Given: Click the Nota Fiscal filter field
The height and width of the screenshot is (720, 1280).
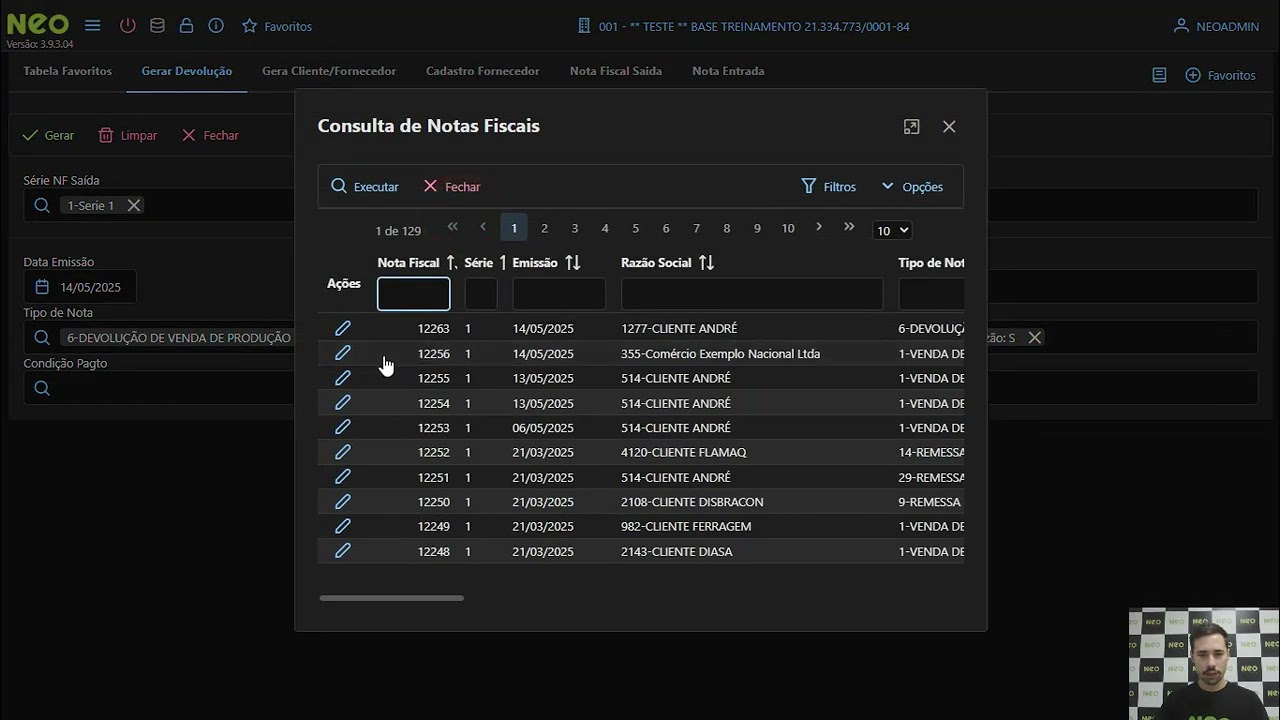Looking at the screenshot, I should pos(413,294).
